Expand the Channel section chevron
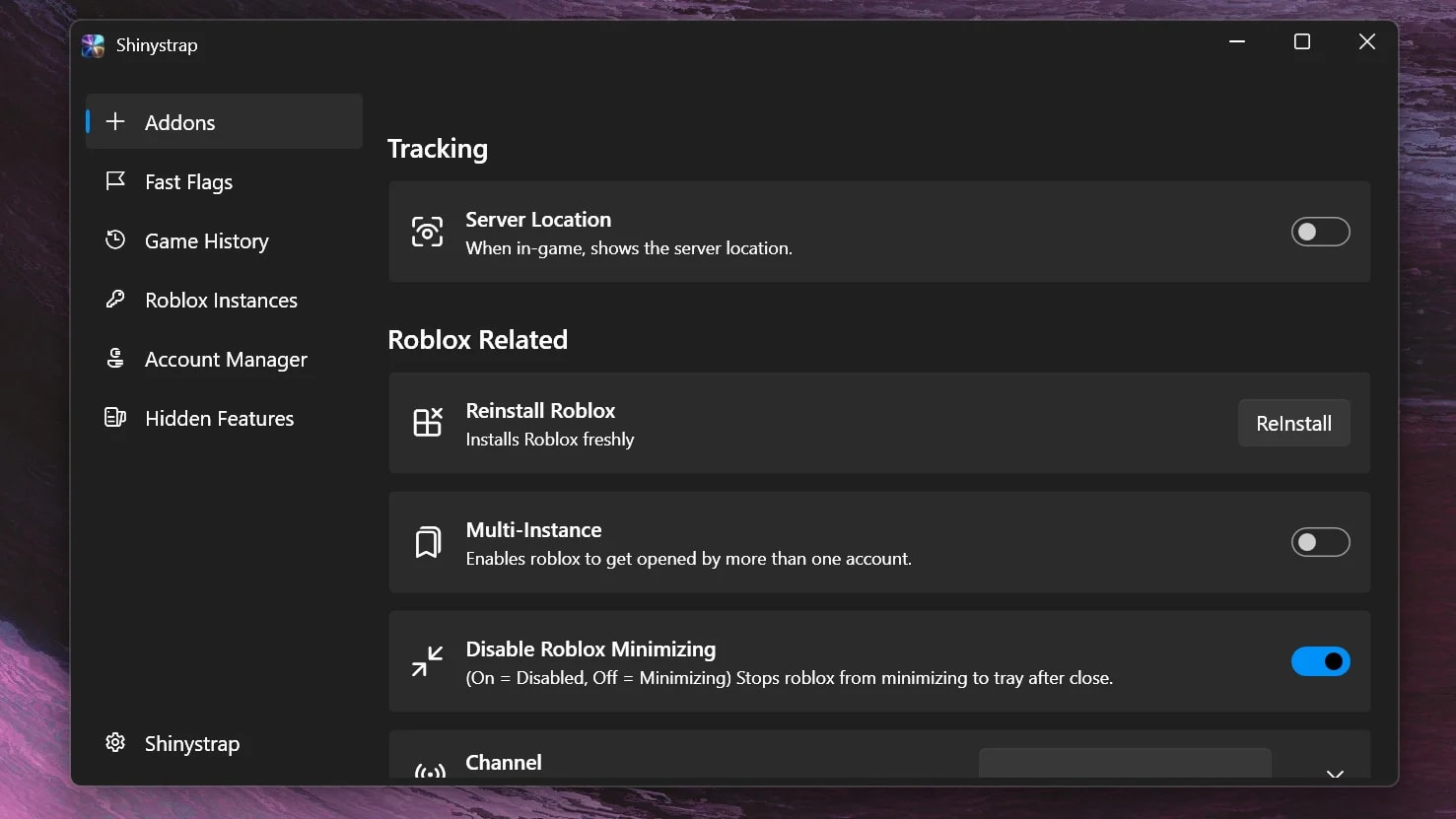This screenshot has height=819, width=1456. [x=1335, y=773]
